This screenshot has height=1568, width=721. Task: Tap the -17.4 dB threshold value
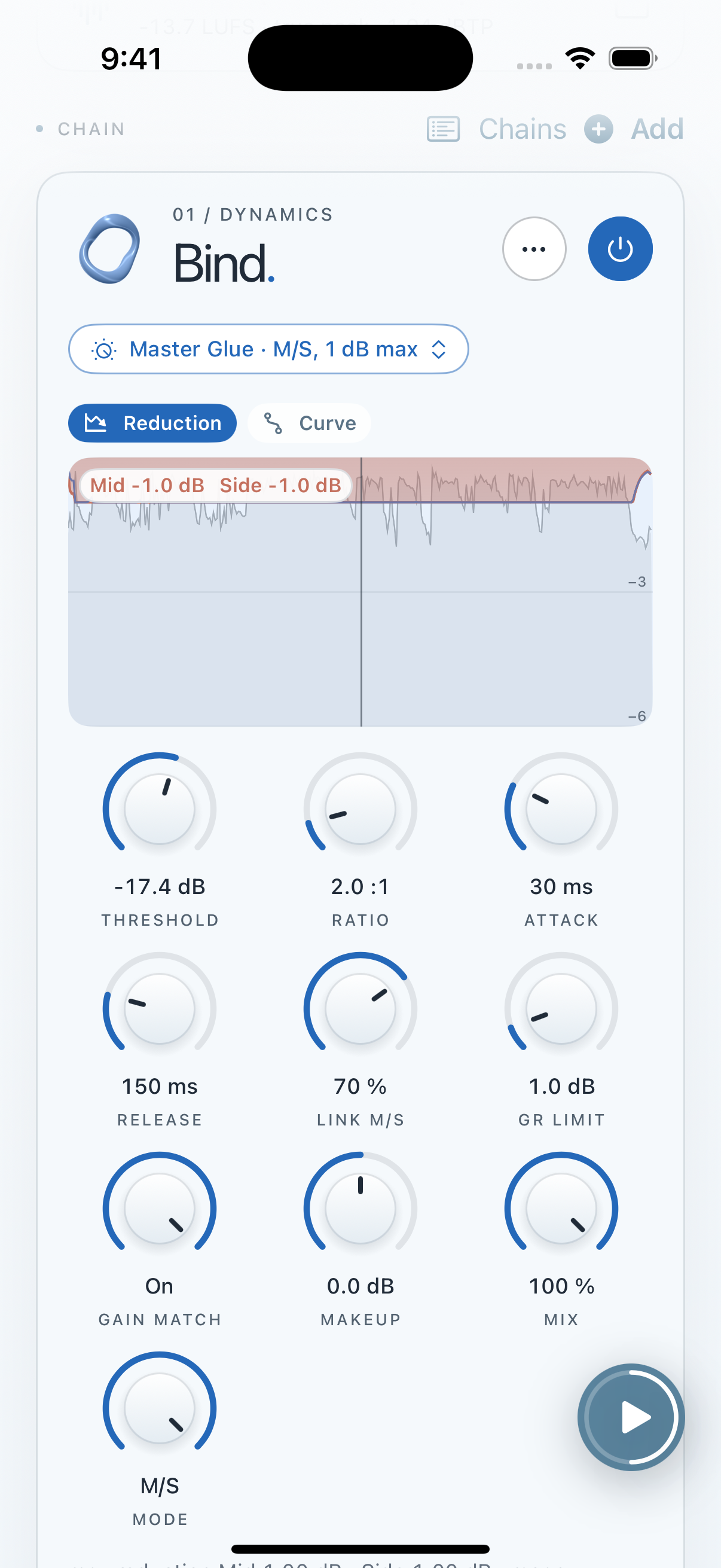pos(160,887)
